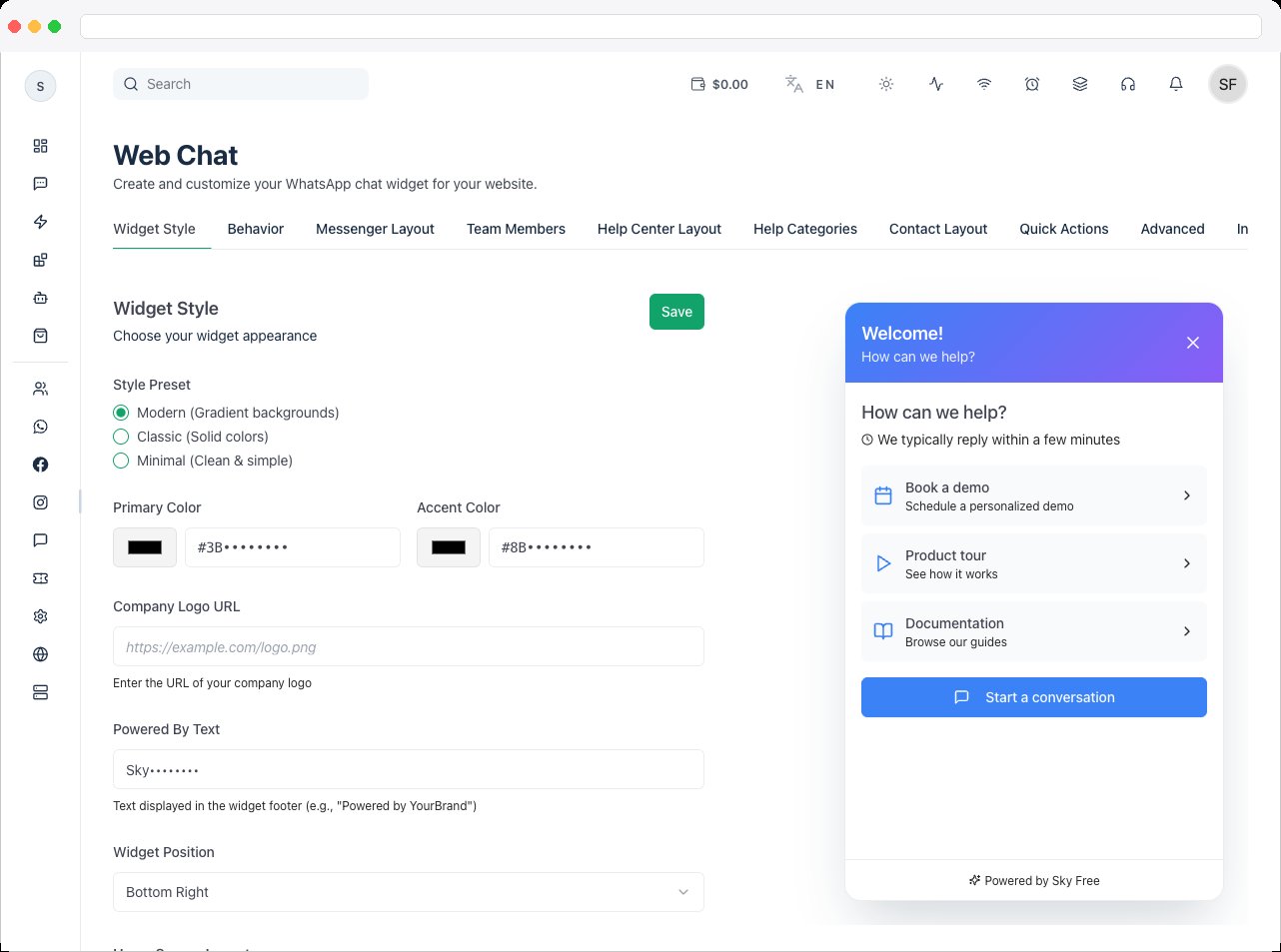Select the Classic solid colors preset

pos(121,437)
